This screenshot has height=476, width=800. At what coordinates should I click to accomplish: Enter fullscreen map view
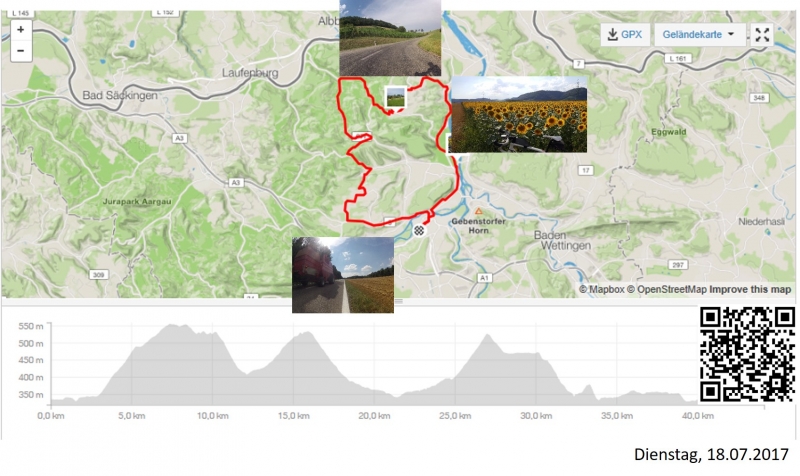(762, 35)
